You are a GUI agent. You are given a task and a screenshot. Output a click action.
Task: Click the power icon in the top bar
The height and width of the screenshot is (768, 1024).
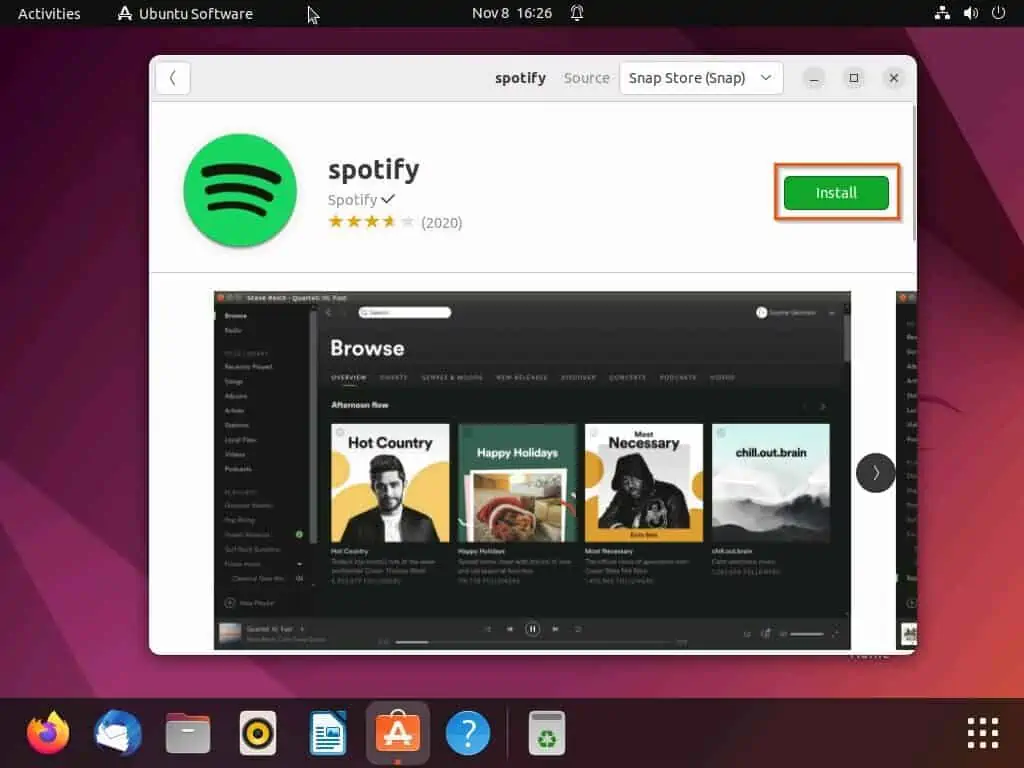pos(997,13)
